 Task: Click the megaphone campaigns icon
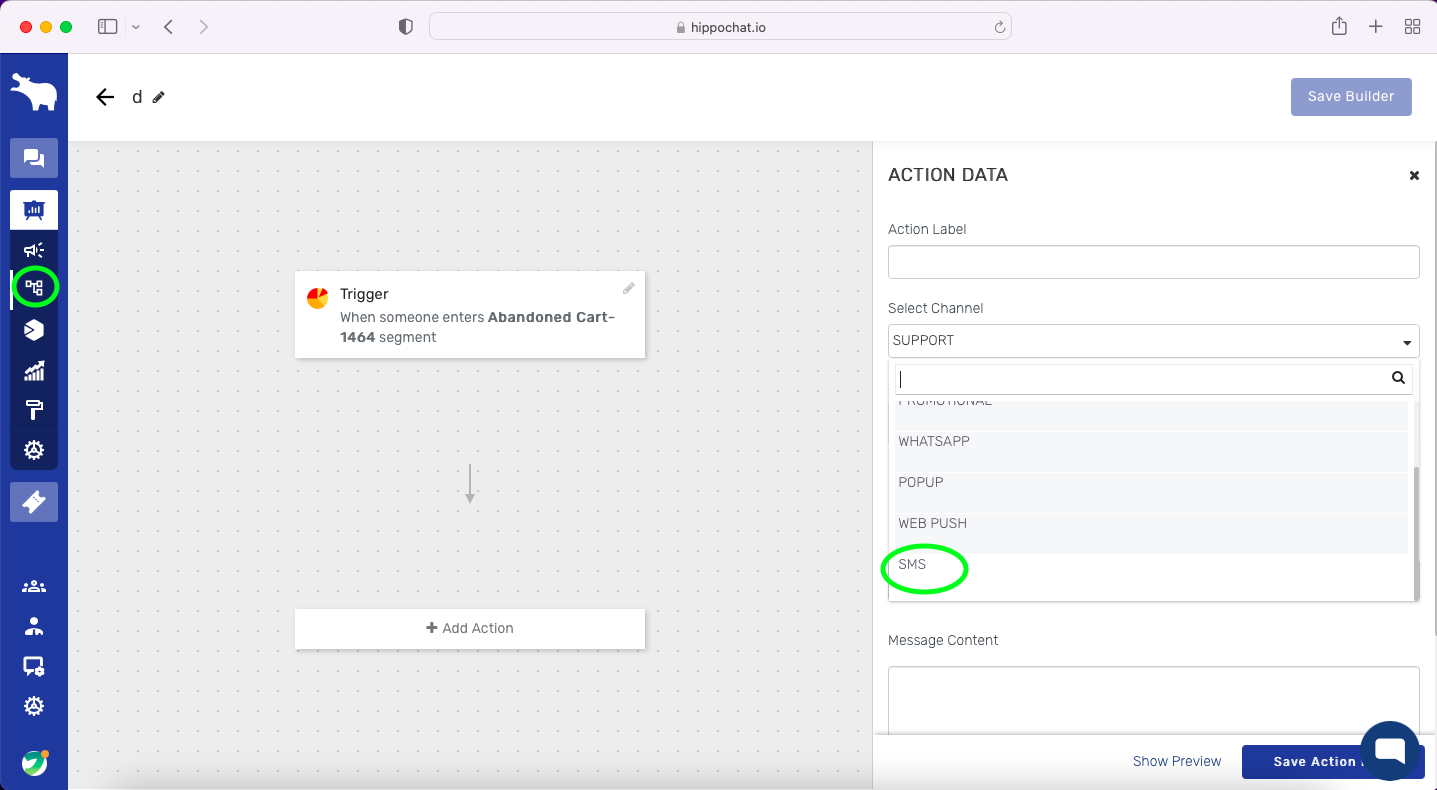tap(34, 250)
